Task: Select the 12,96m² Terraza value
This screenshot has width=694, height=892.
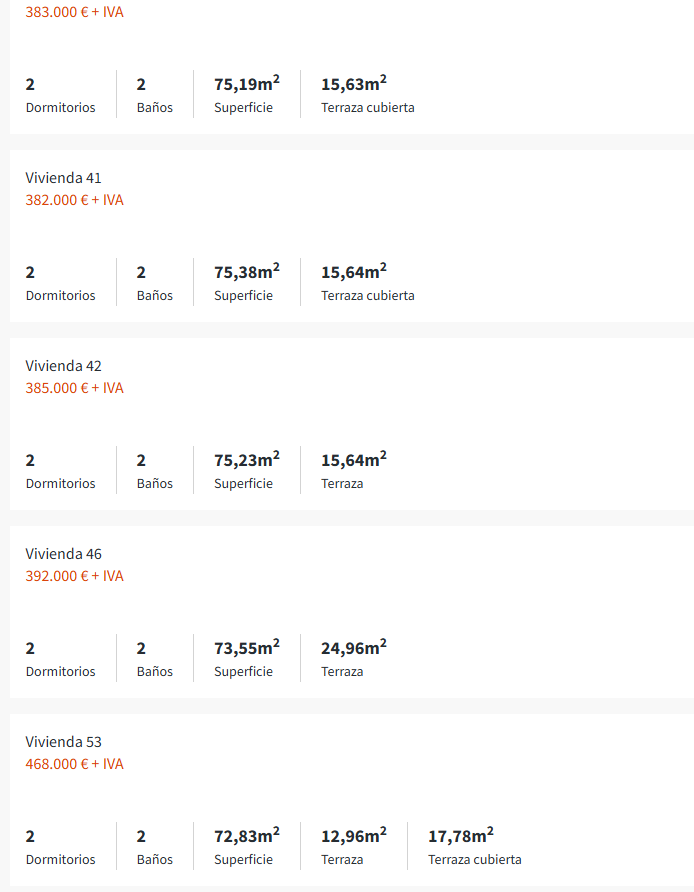Action: 353,836
